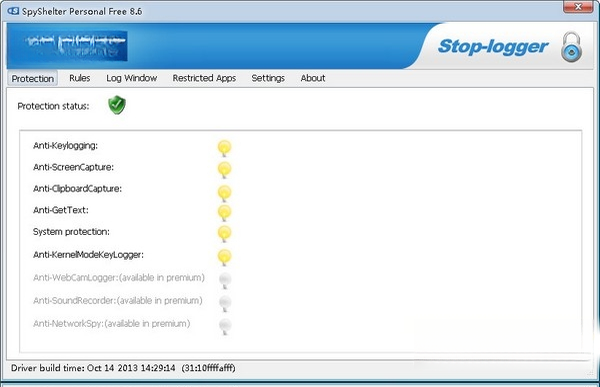Show the About tab

[x=313, y=78]
